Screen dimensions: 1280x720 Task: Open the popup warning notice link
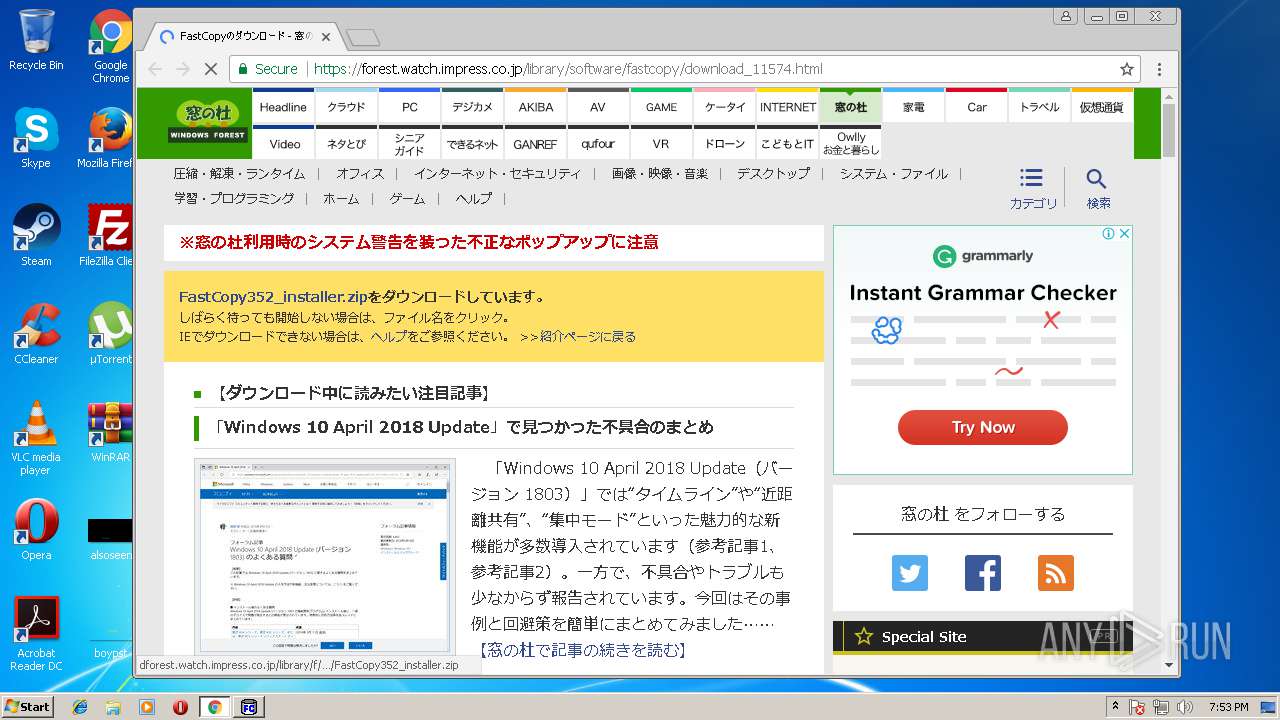418,242
